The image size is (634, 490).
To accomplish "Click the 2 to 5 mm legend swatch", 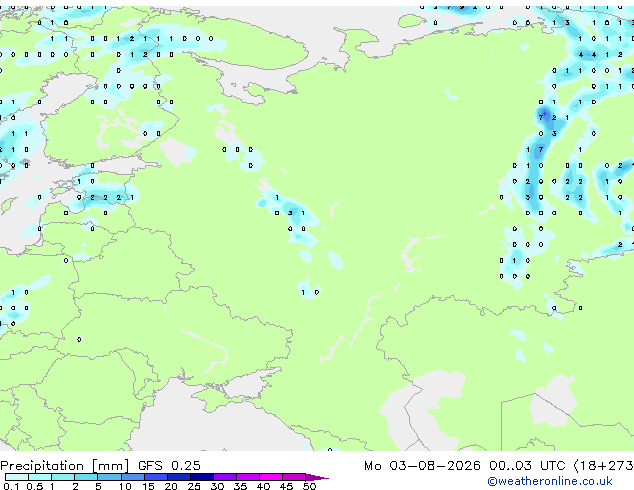I will point(86,477).
